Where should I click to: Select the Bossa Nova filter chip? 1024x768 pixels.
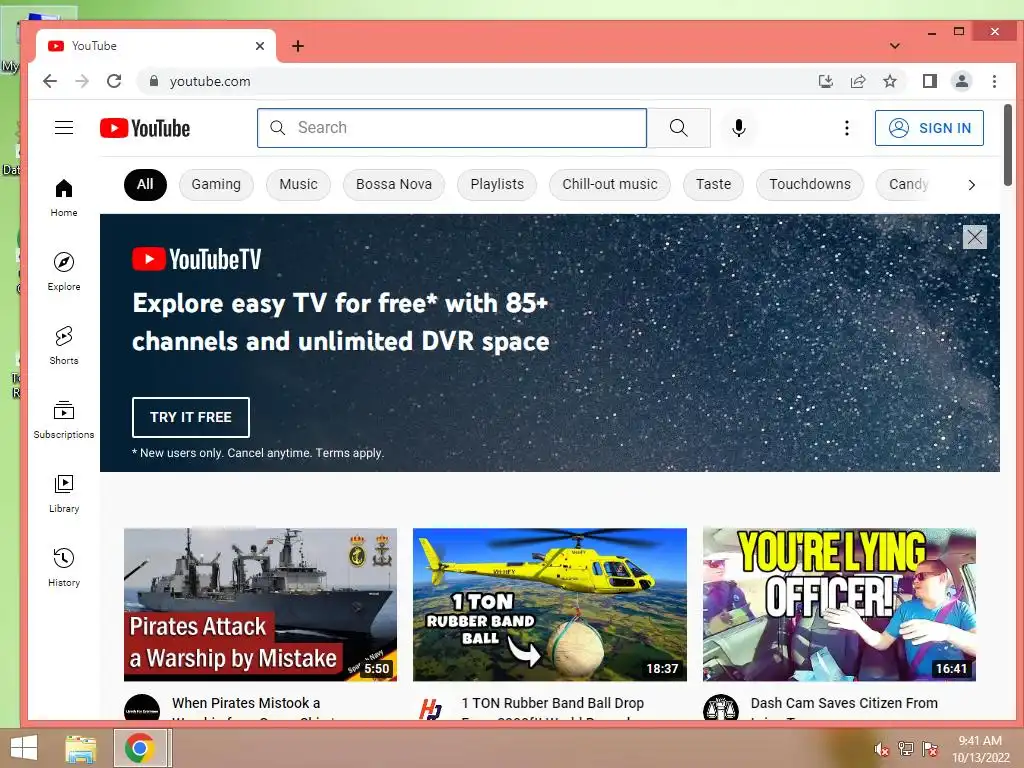tap(394, 185)
